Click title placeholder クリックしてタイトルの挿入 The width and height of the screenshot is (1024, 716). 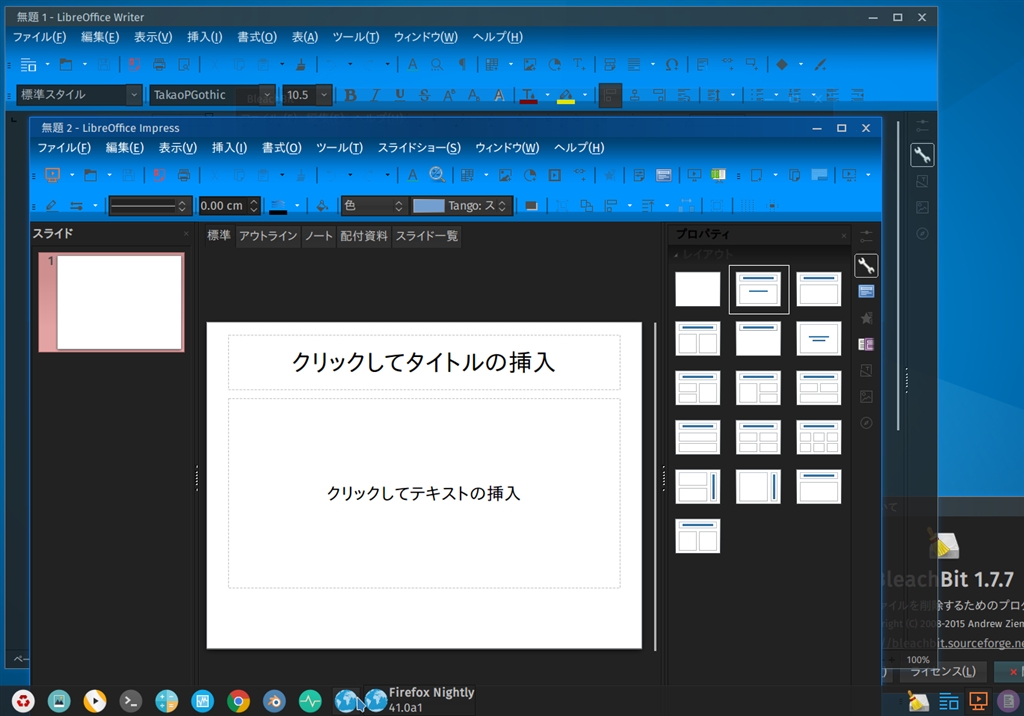point(423,362)
